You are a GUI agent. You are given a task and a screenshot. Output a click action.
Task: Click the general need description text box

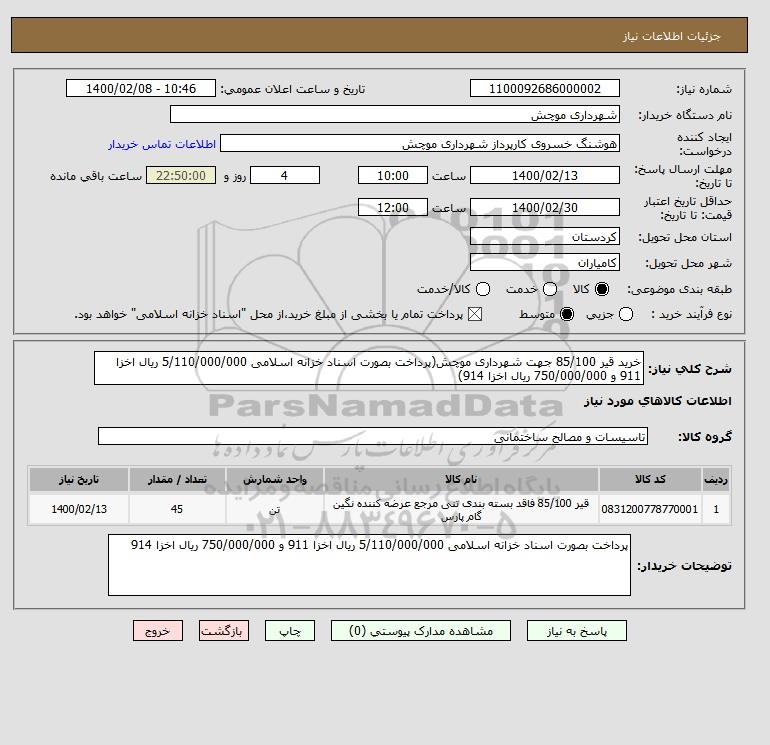369,368
